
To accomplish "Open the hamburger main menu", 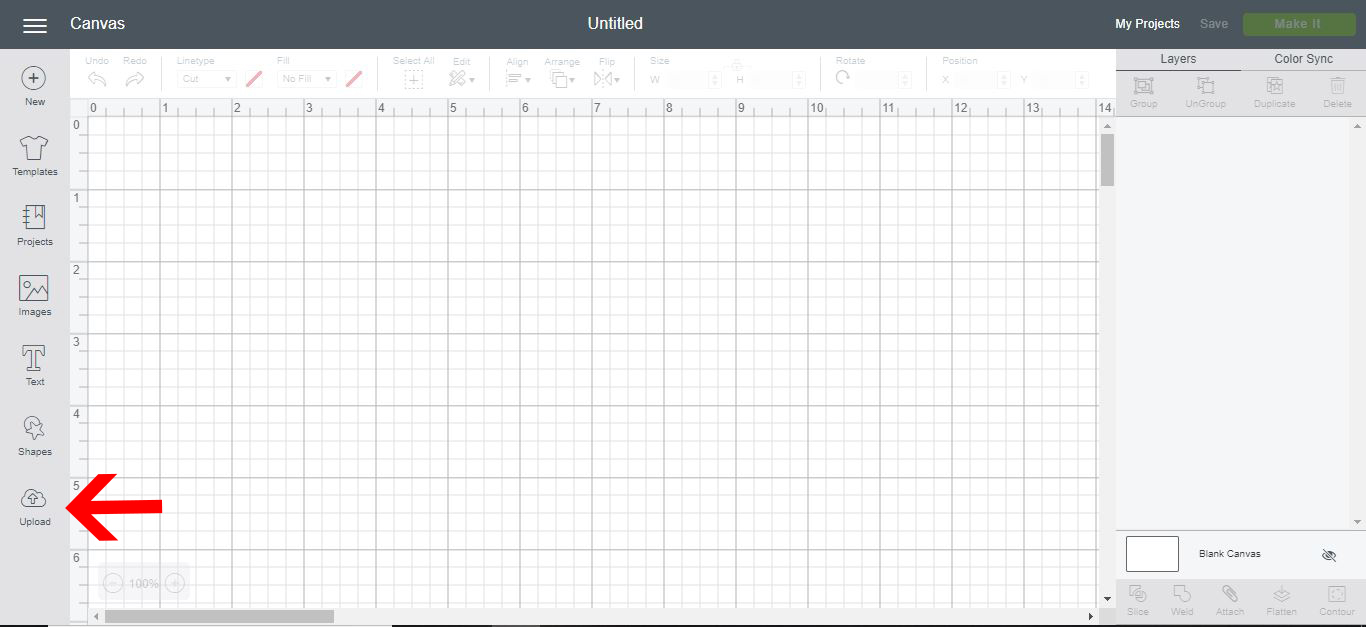I will point(35,25).
